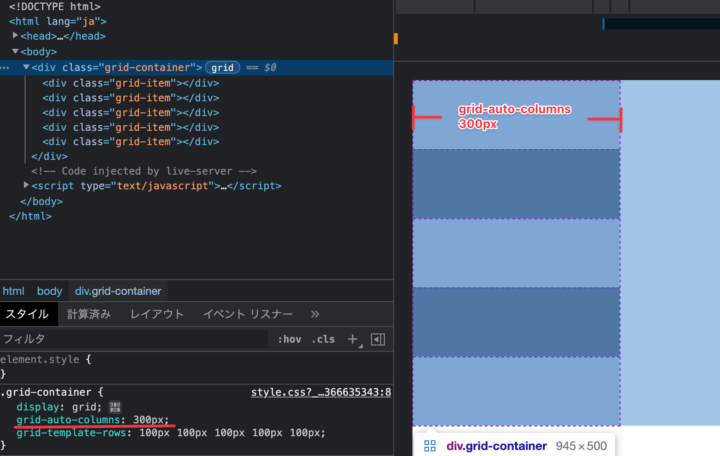
Task: Select the DOCTYPE html line
Action: point(55,6)
